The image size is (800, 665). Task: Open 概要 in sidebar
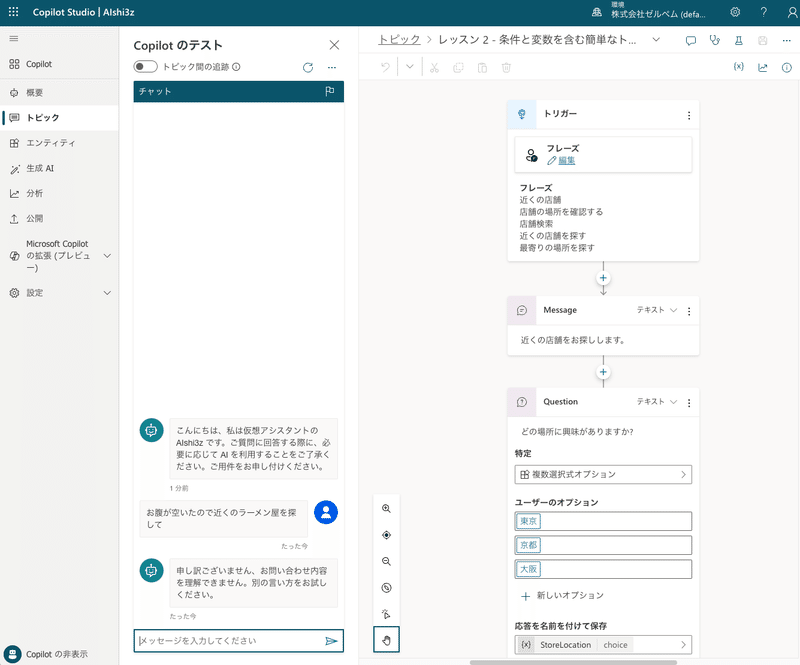click(59, 92)
